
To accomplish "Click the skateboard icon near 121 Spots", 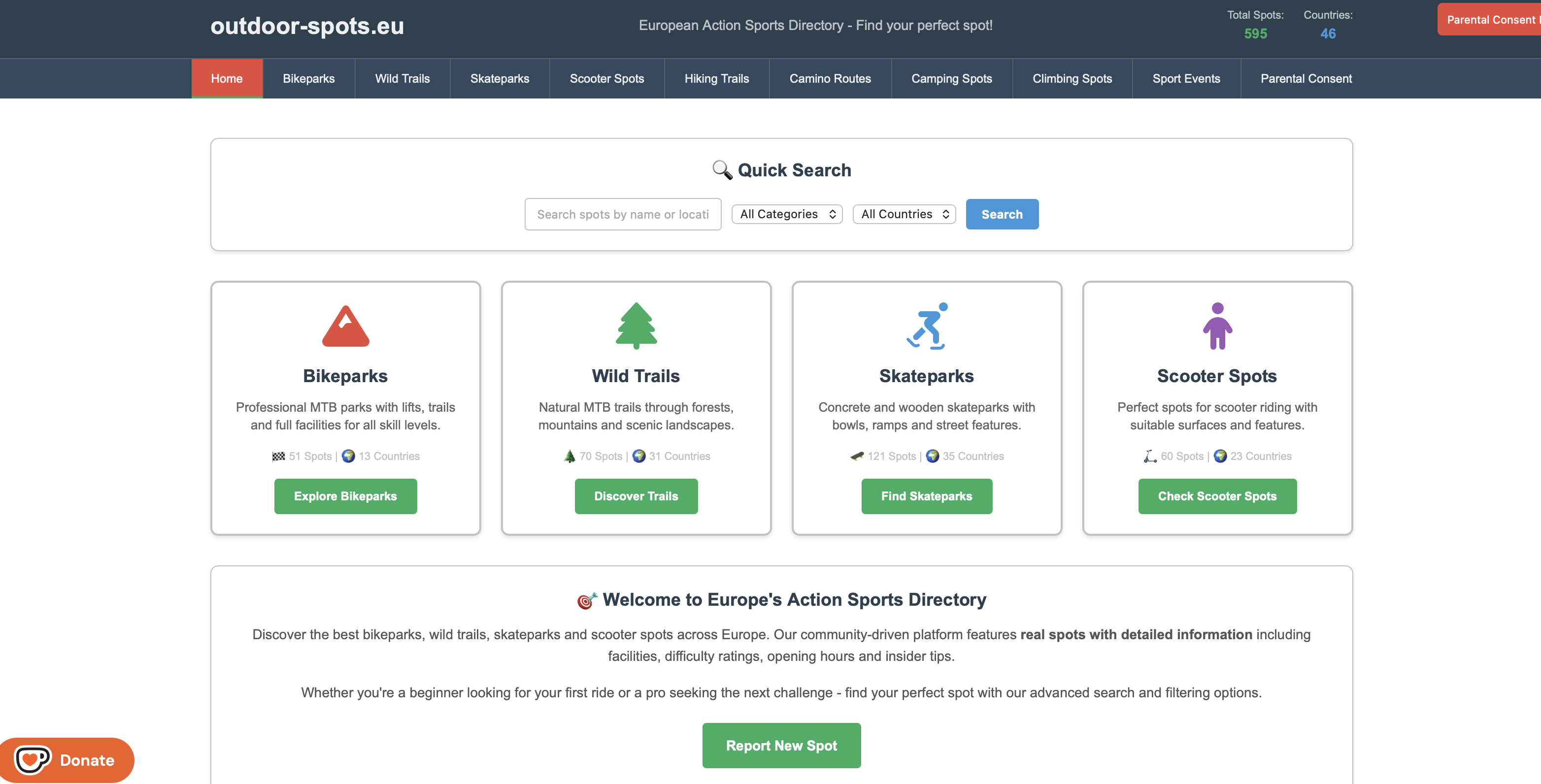I will [857, 457].
